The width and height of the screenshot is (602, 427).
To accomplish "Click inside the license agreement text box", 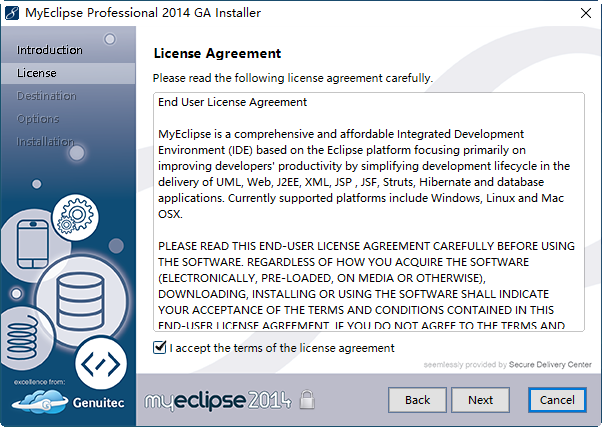I will coord(367,210).
